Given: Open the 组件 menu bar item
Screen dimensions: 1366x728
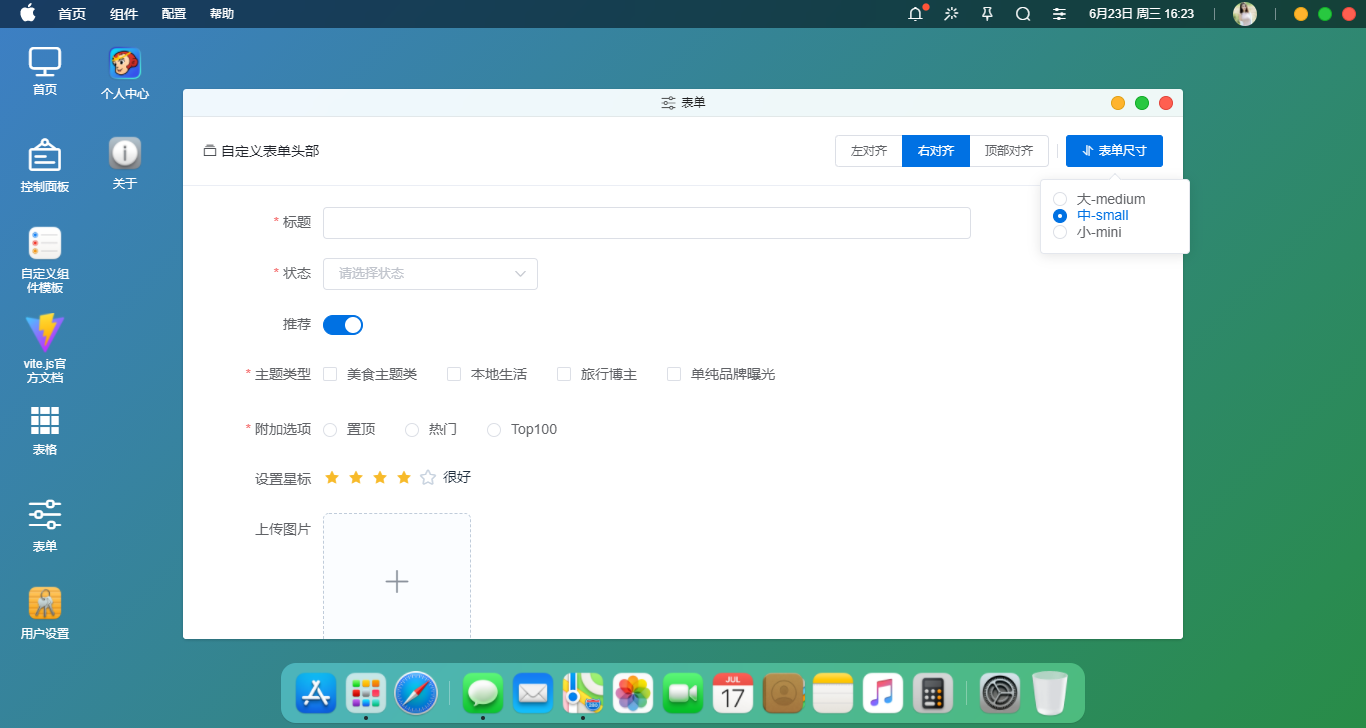Looking at the screenshot, I should pyautogui.click(x=124, y=14).
